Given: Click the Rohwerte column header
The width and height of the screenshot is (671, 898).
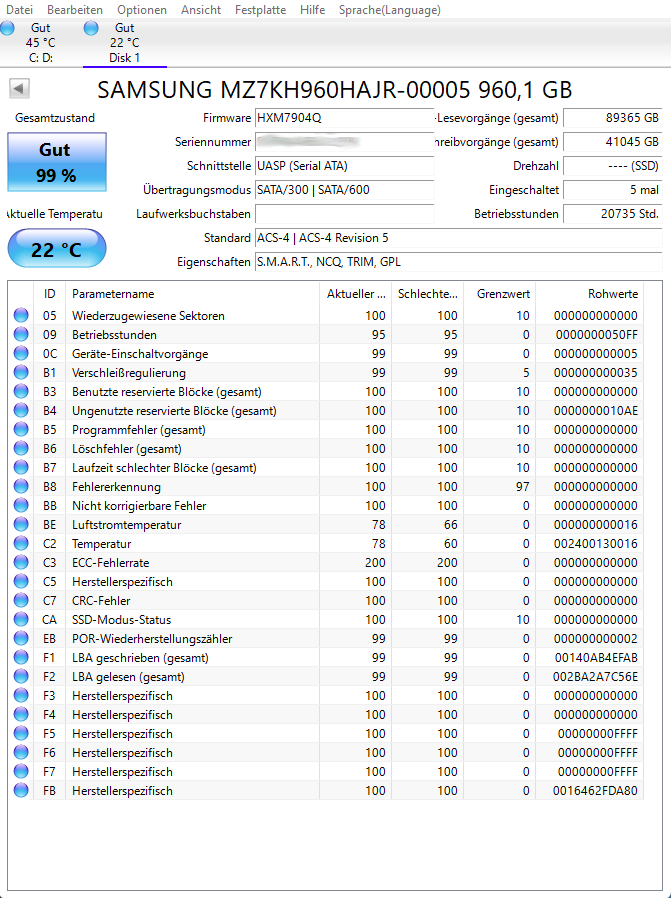Looking at the screenshot, I should click(x=590, y=294).
